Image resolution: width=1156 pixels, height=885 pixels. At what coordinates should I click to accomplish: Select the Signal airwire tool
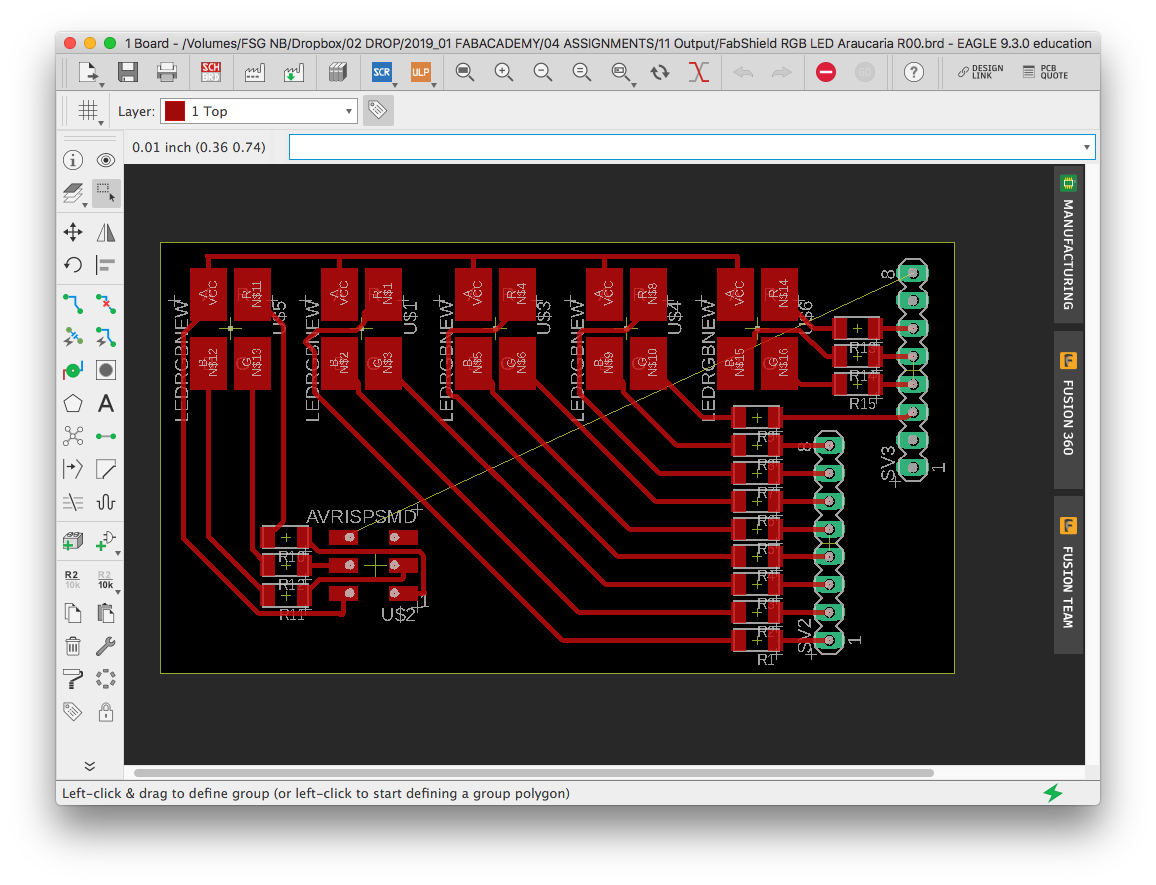coord(105,436)
